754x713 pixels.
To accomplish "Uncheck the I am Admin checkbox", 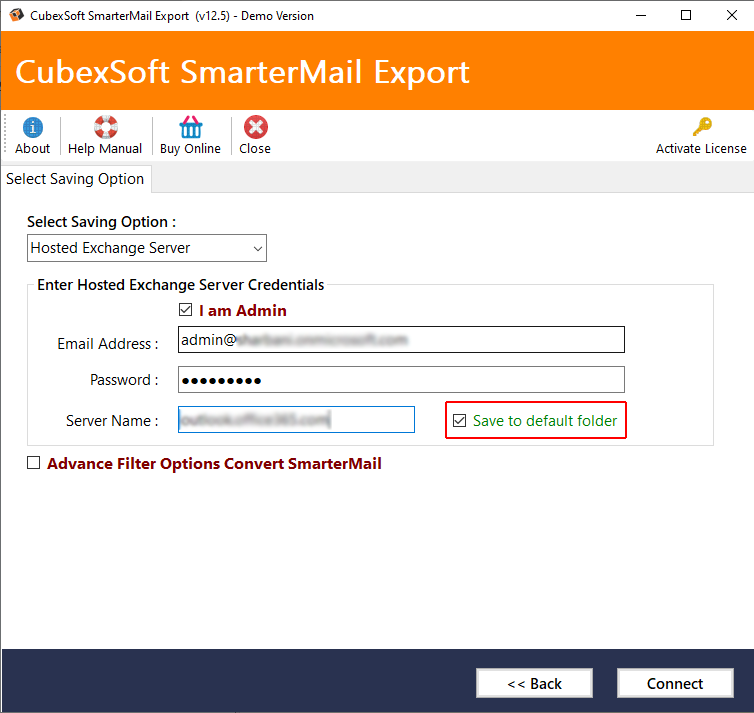I will (185, 310).
